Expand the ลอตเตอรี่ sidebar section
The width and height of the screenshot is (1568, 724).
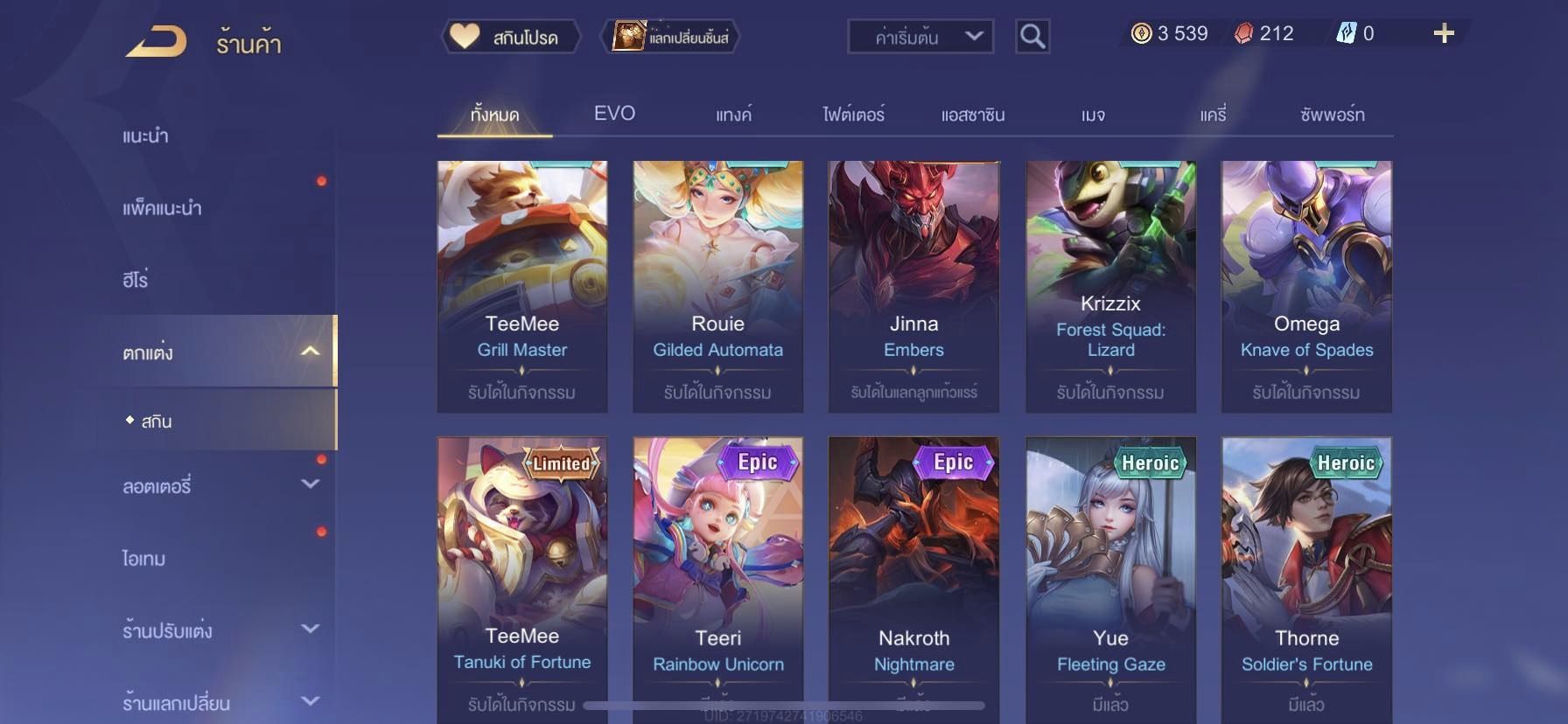point(310,484)
